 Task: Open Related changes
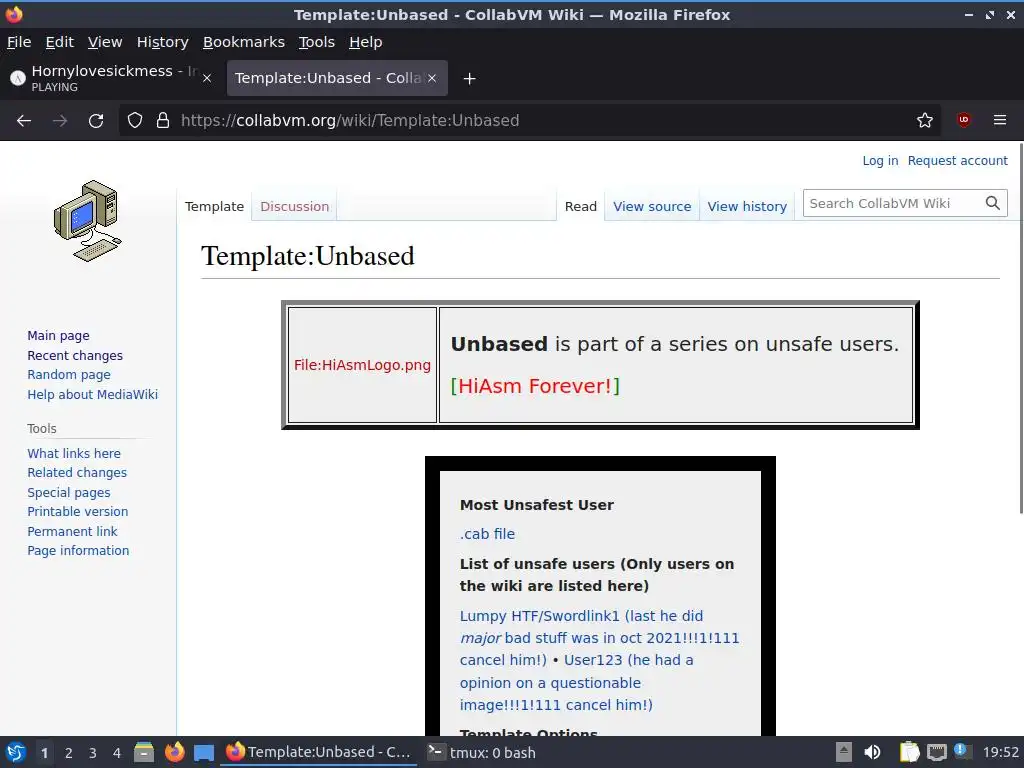coord(77,472)
